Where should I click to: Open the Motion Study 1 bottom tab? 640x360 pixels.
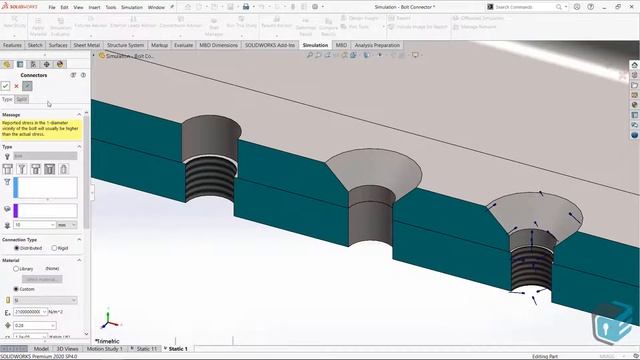(104, 349)
